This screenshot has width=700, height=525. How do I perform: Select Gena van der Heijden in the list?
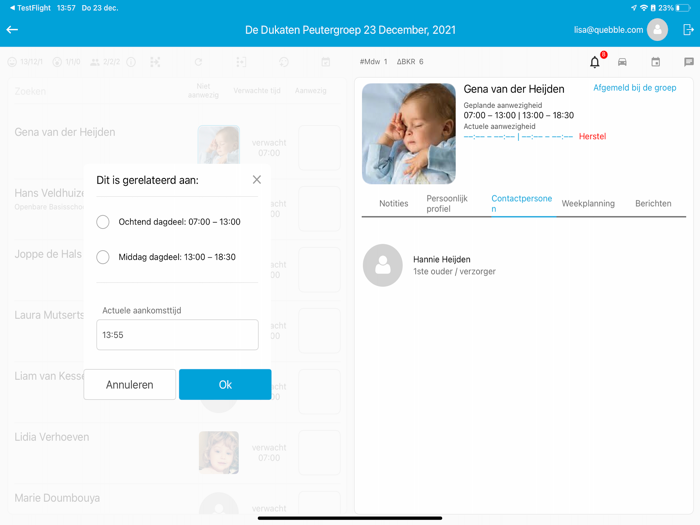point(65,132)
